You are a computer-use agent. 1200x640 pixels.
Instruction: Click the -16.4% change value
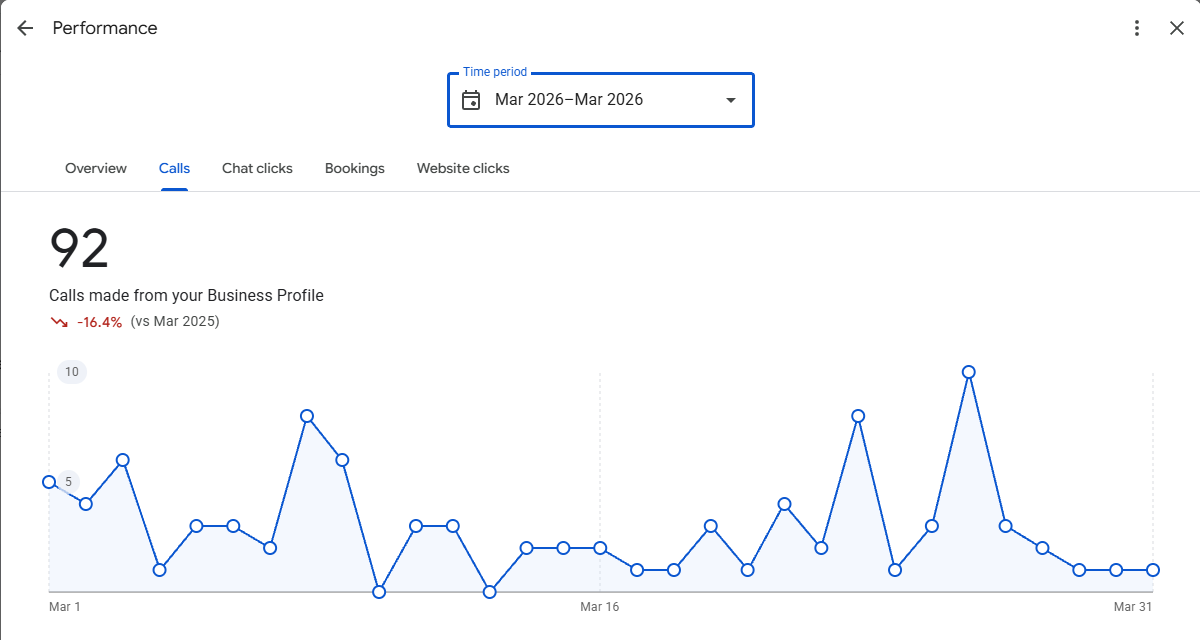[x=100, y=322]
